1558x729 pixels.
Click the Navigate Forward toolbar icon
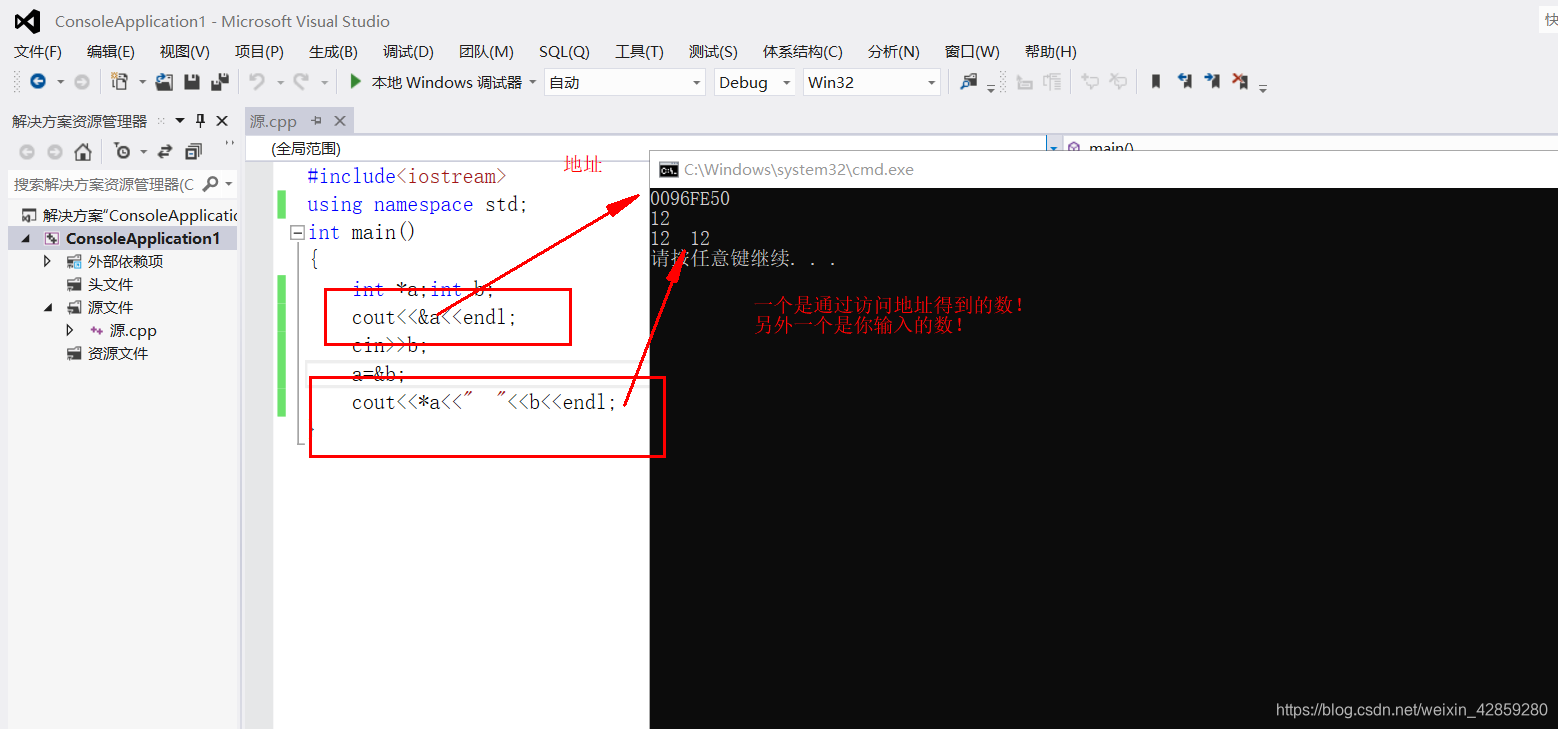pos(82,82)
